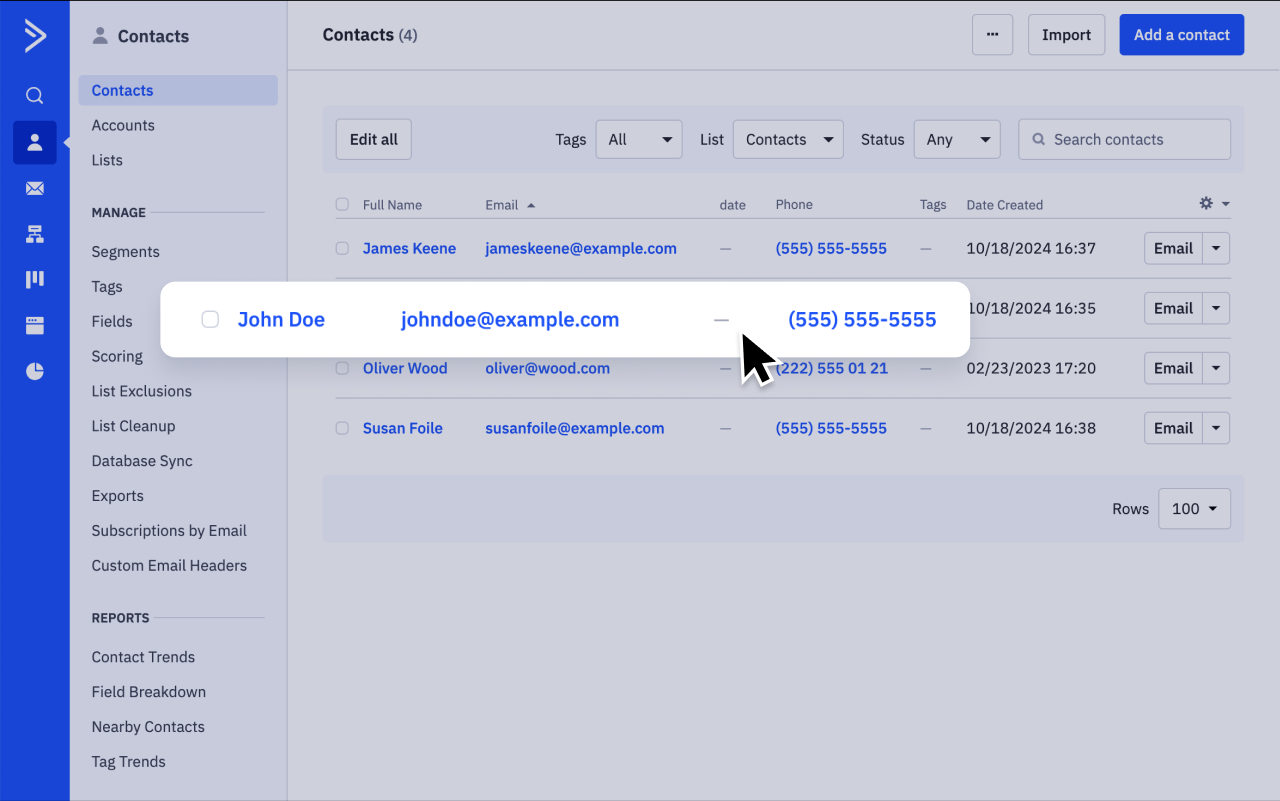1280x801 pixels.
Task: Open the Tags filter dropdown showing All
Action: coord(639,139)
